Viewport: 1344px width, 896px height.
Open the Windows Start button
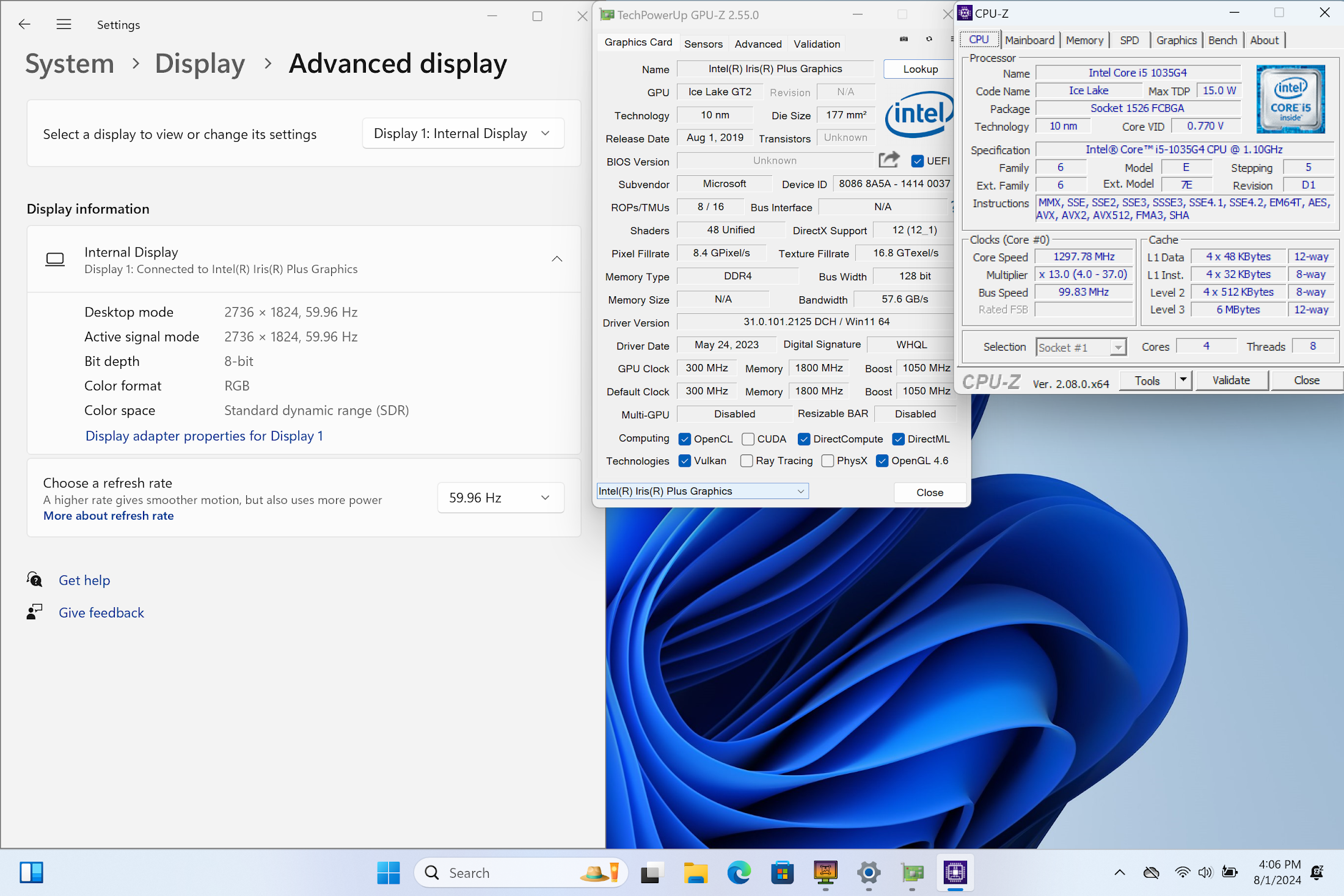(389, 873)
